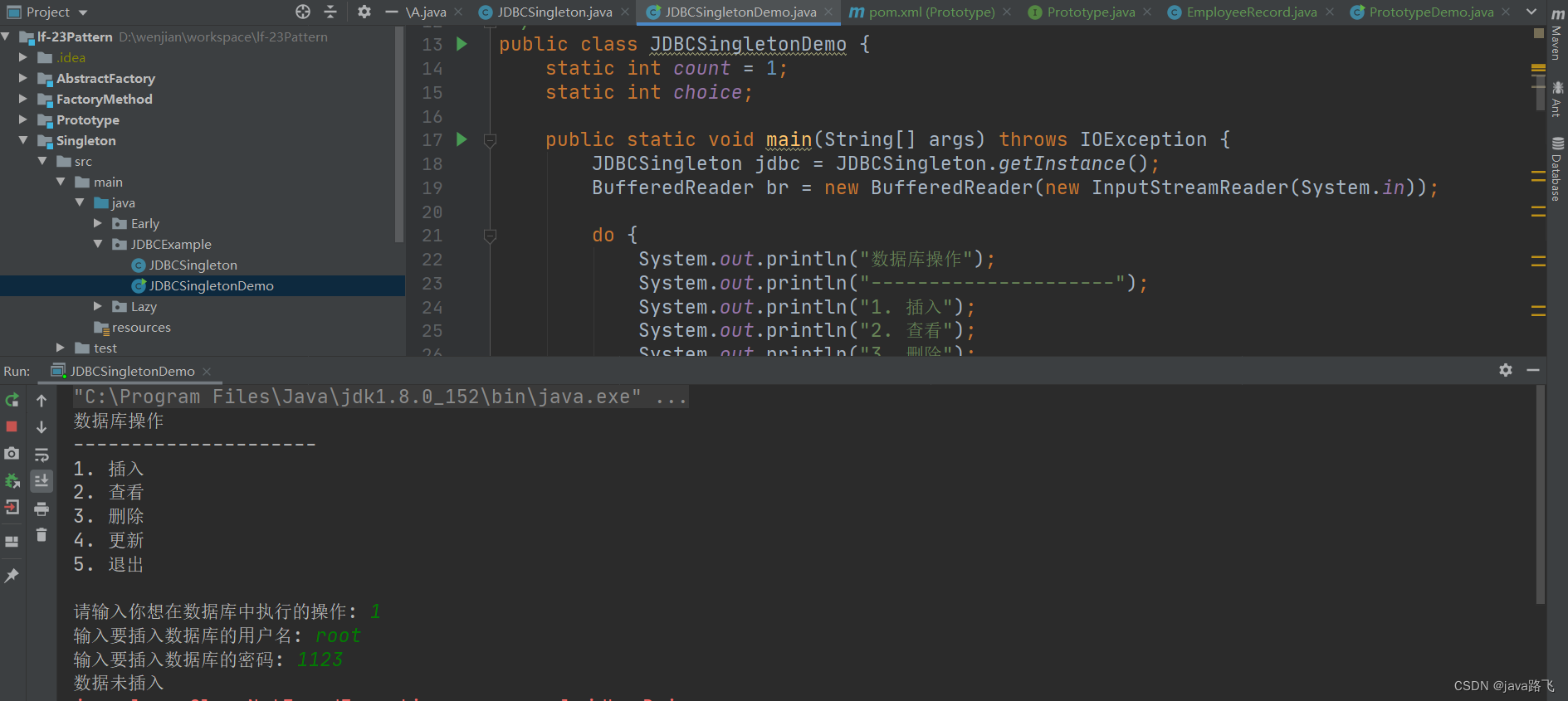Click getInstance call on line 18
This screenshot has height=701, width=1568.
point(1062,163)
